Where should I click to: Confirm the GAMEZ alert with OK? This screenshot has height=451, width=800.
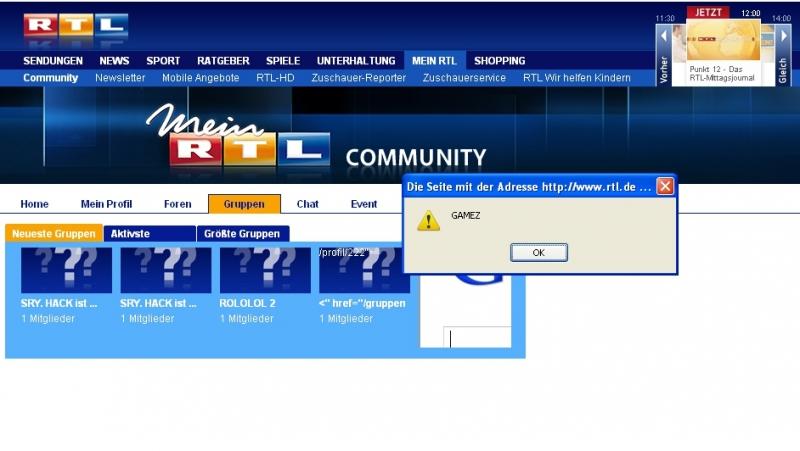539,253
